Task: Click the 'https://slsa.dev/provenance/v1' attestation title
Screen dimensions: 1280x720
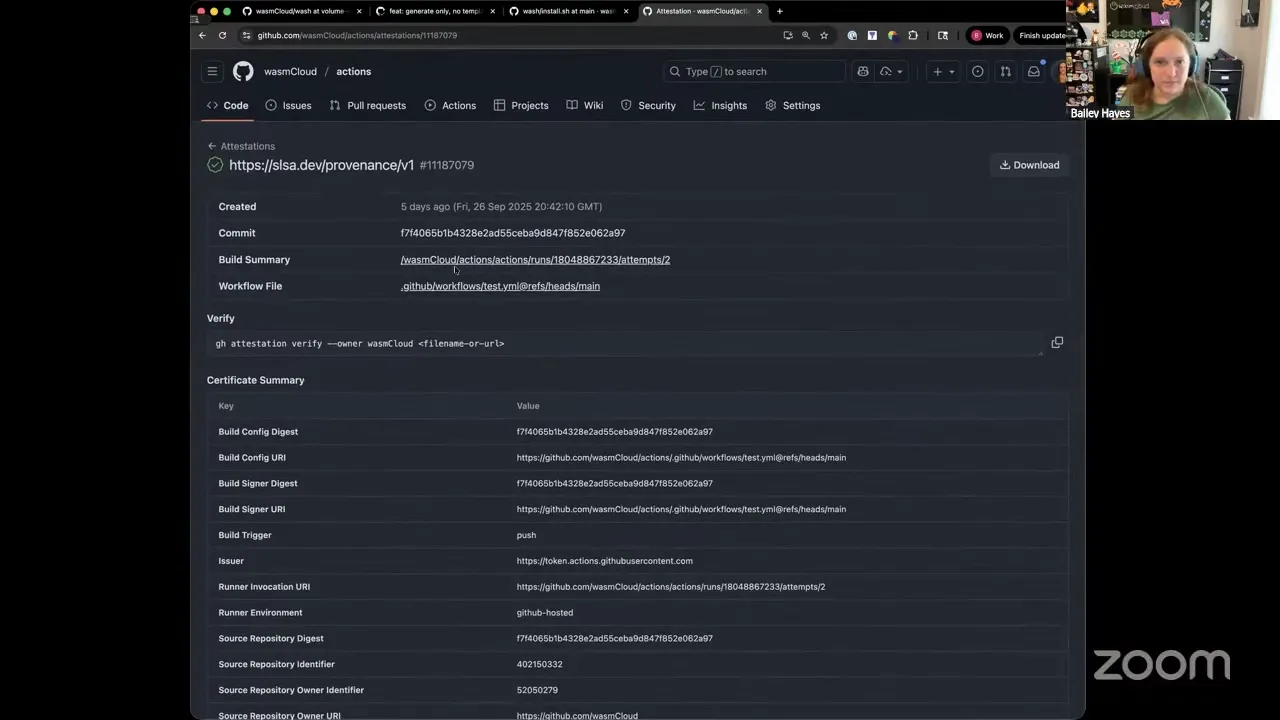Action: [321, 165]
